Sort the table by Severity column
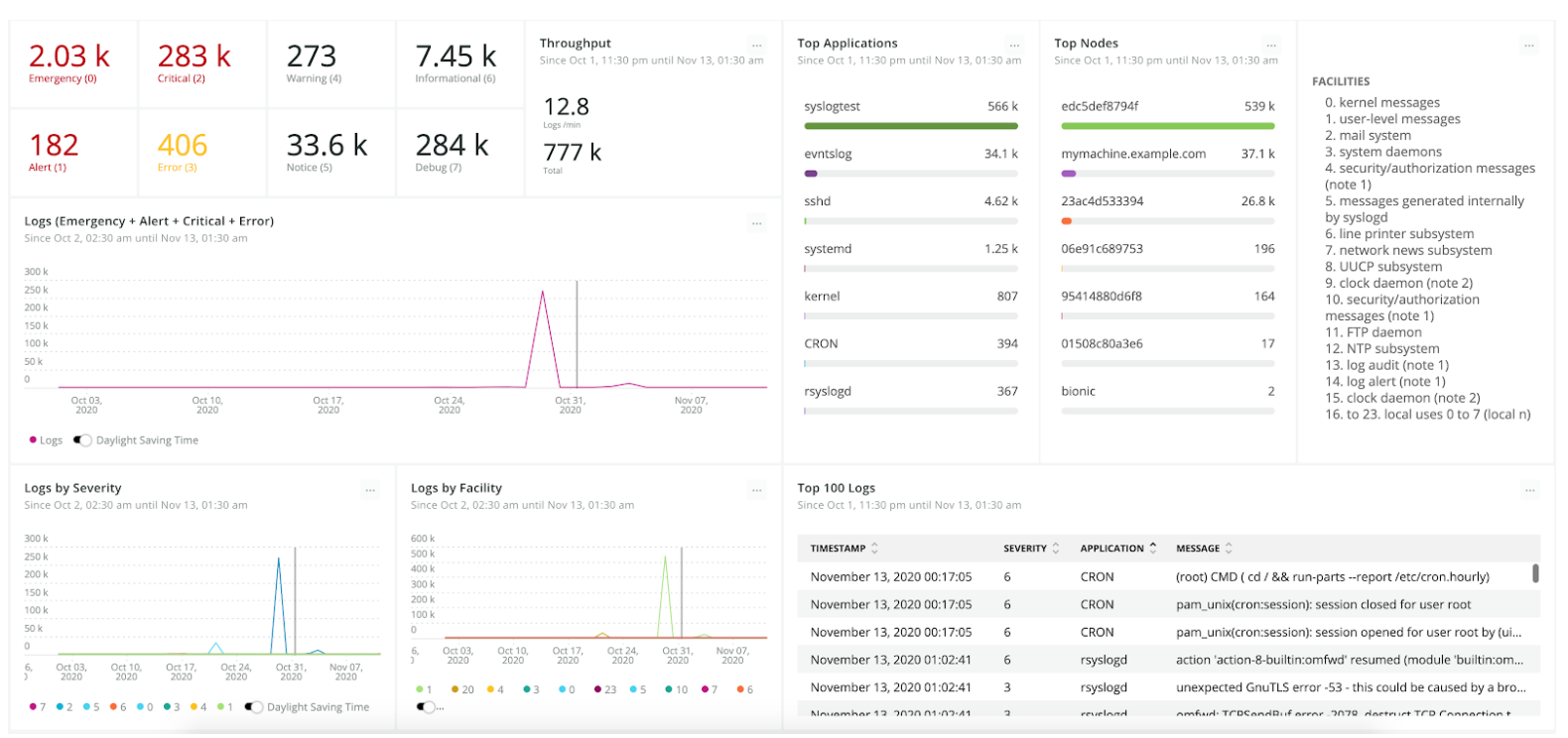This screenshot has width=1568, height=738. click(x=1031, y=549)
